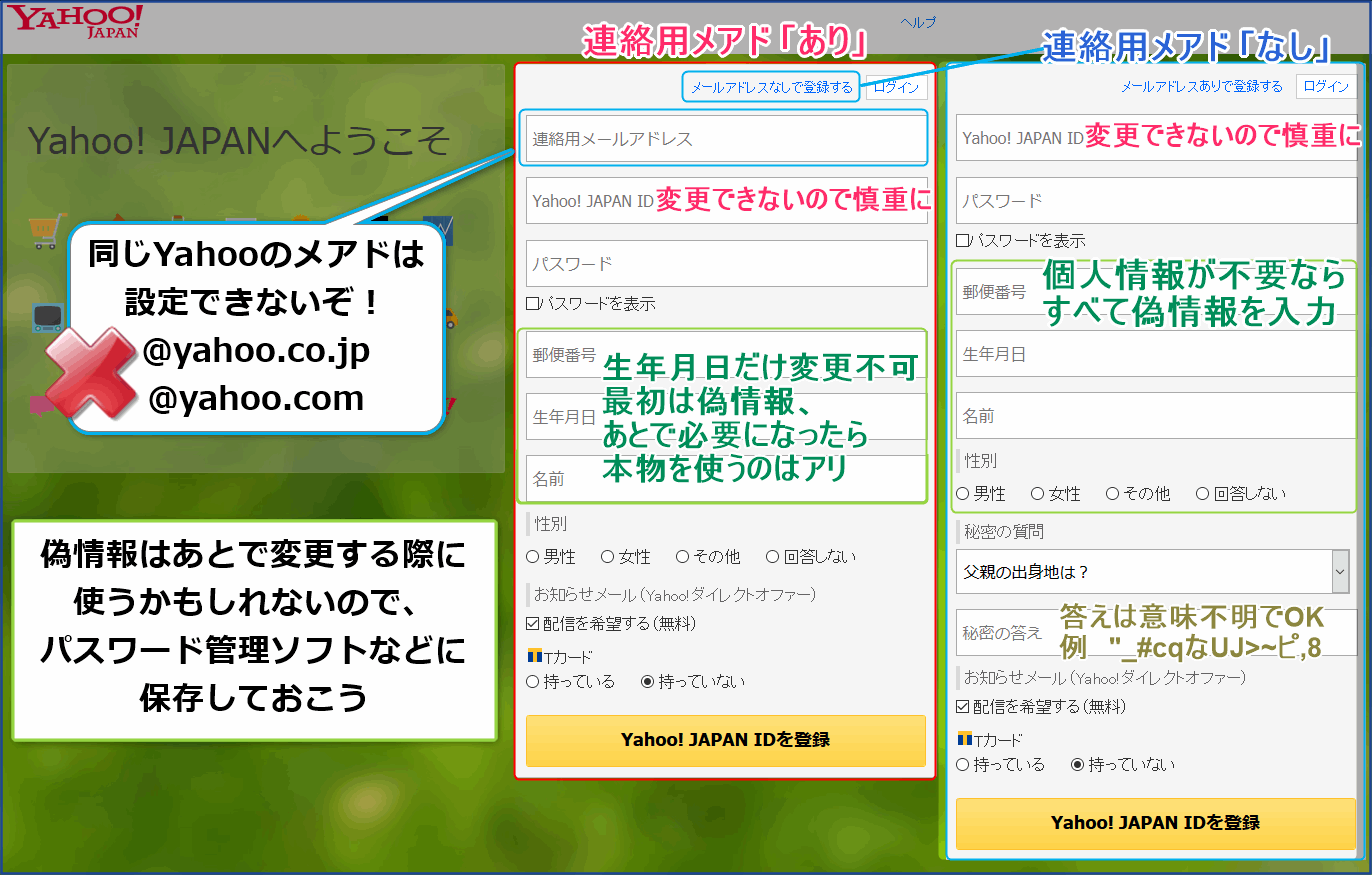Click 郵便番号 field in the contact-email form

727,355
